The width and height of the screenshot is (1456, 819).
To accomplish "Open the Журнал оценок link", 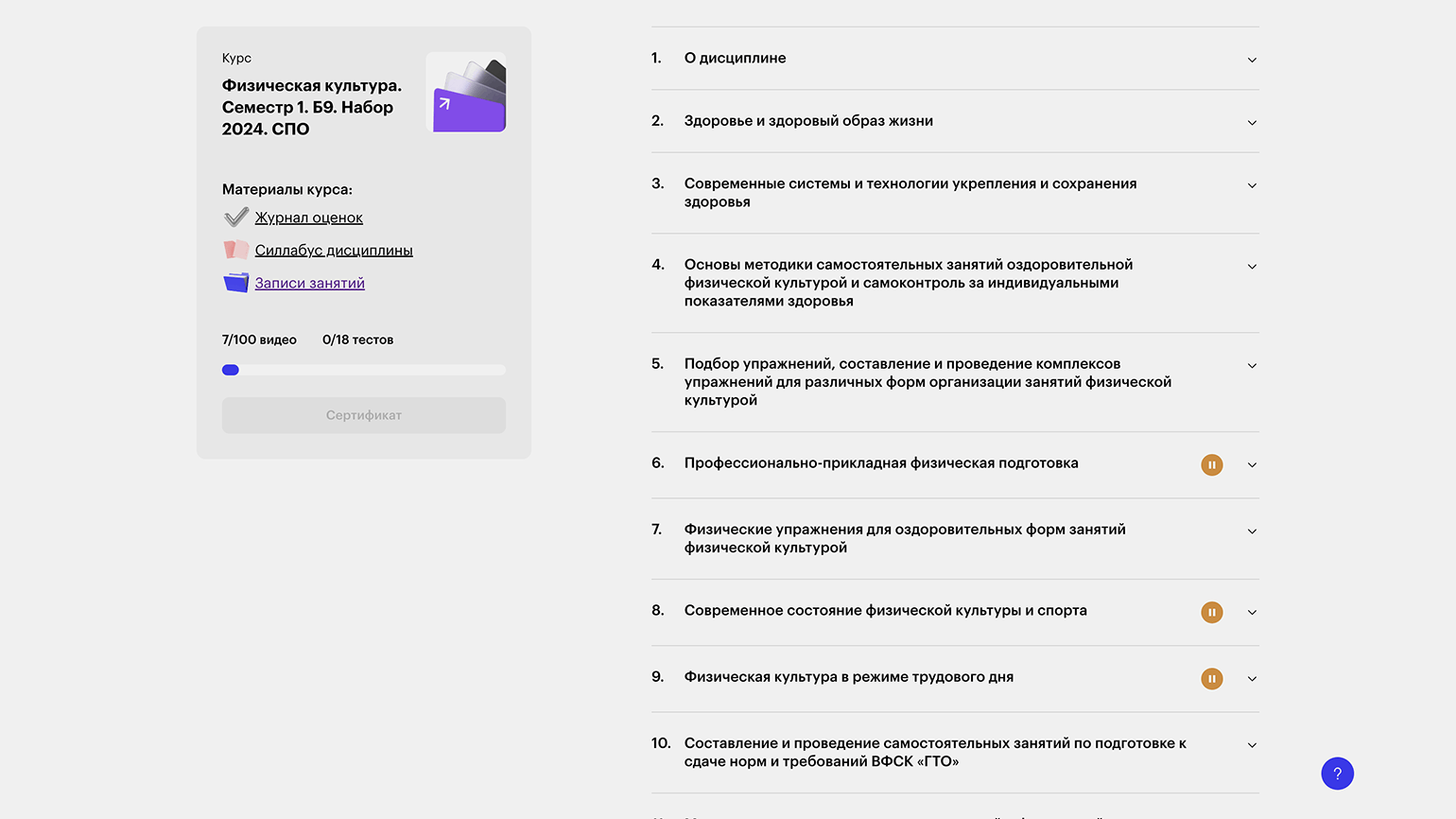I will [x=308, y=218].
